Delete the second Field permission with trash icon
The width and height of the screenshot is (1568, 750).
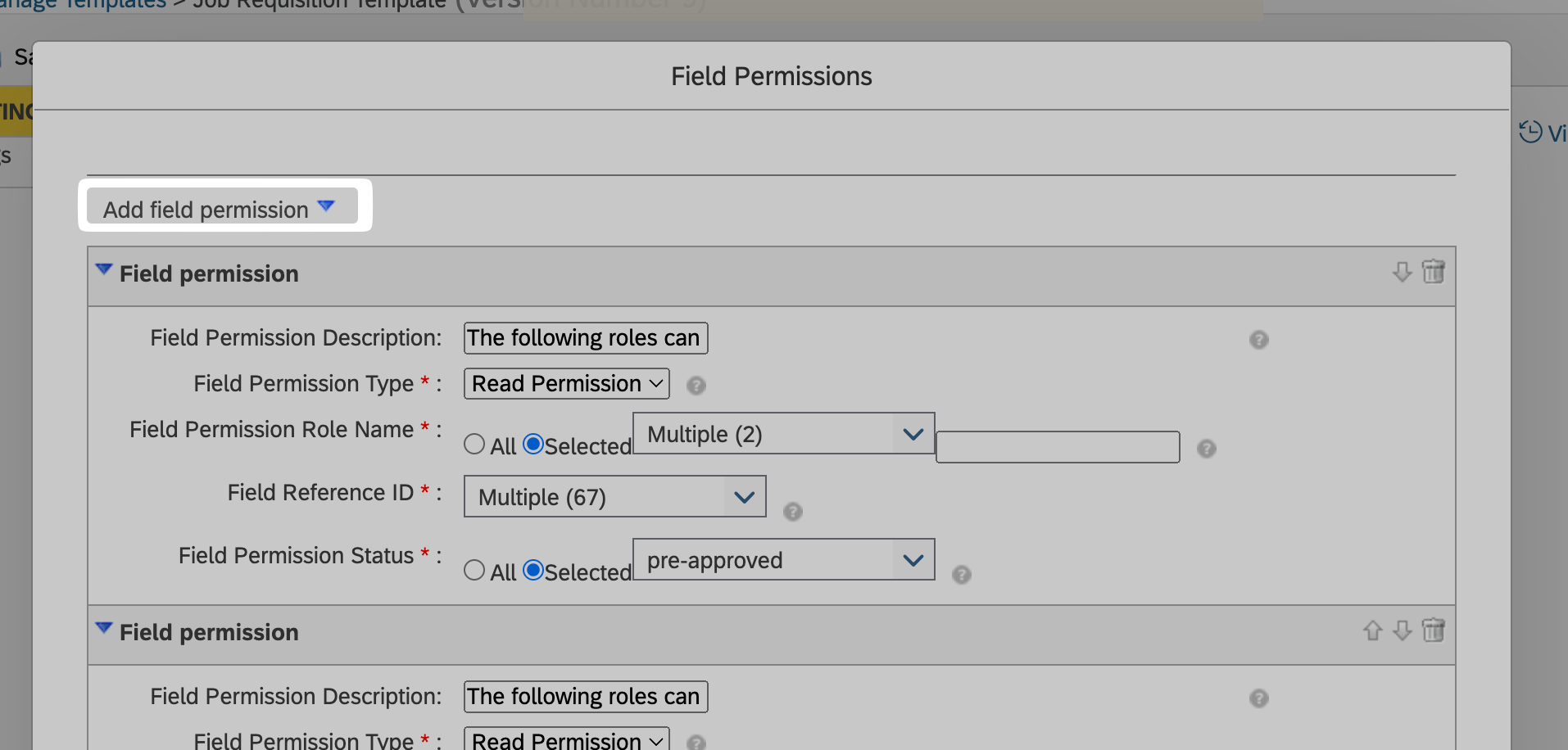coord(1433,630)
